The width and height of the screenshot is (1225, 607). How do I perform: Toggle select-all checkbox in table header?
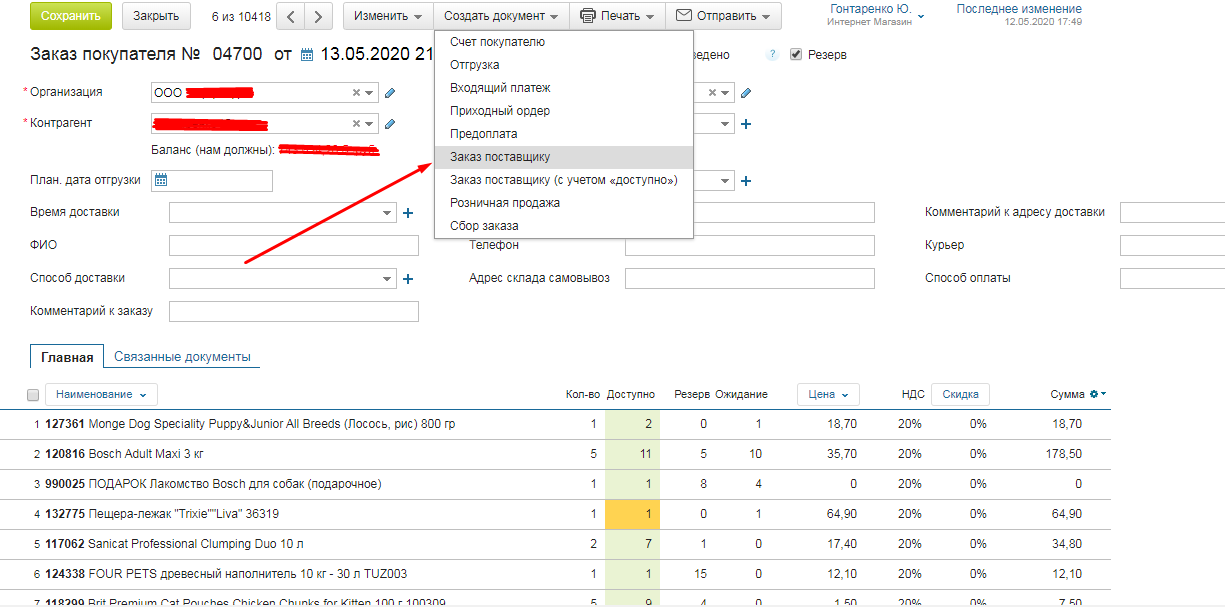(33, 395)
